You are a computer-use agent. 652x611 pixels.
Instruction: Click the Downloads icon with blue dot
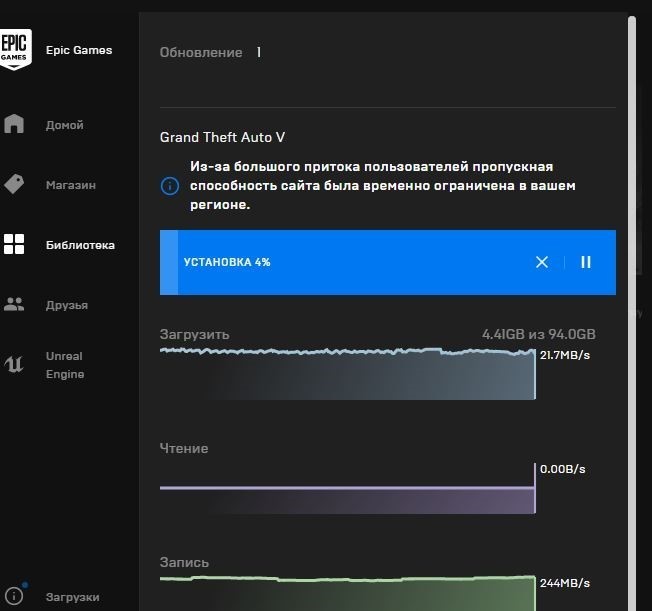[14, 596]
